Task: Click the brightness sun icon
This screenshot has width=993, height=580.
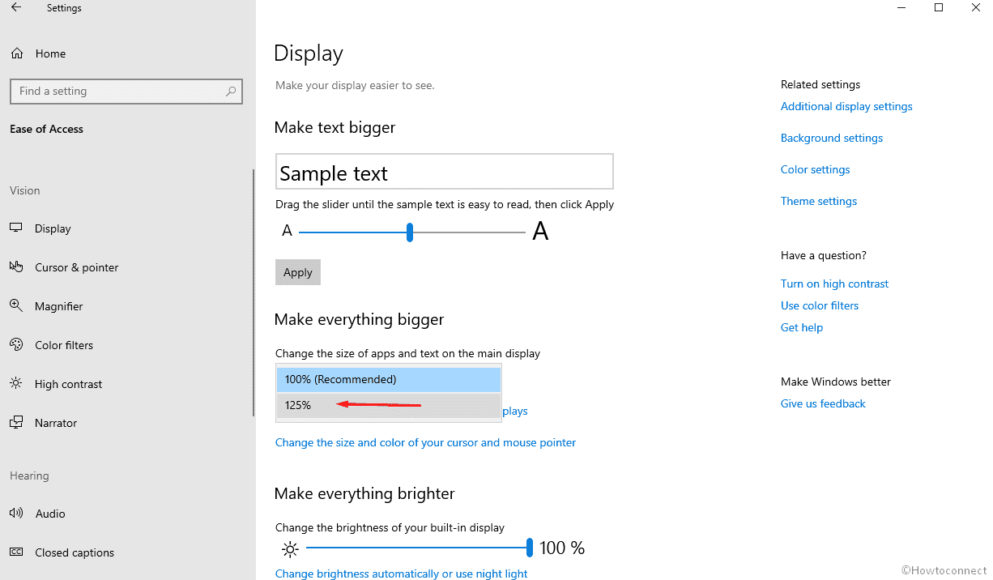Action: 290,549
